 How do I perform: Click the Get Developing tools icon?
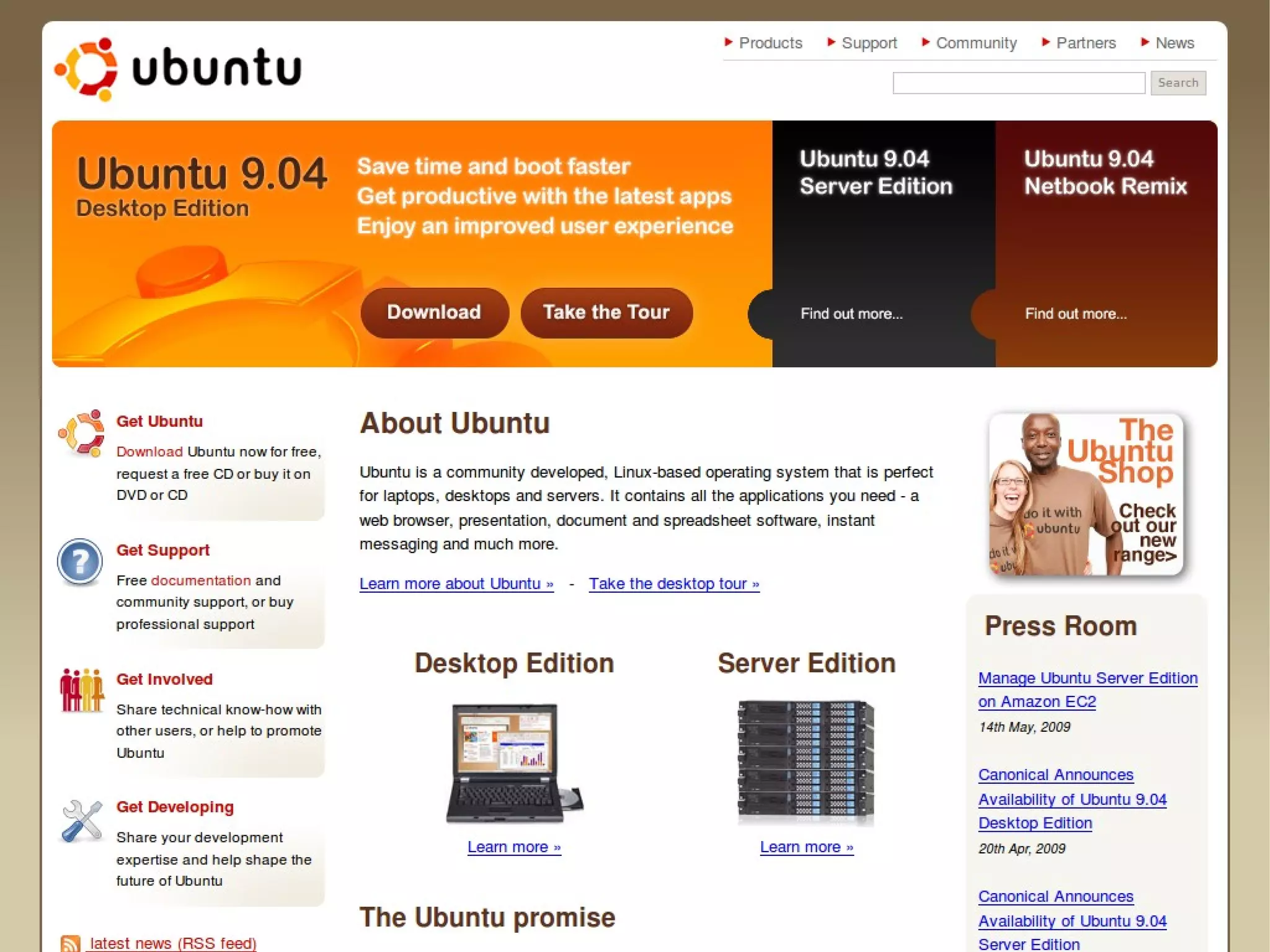coord(82,821)
